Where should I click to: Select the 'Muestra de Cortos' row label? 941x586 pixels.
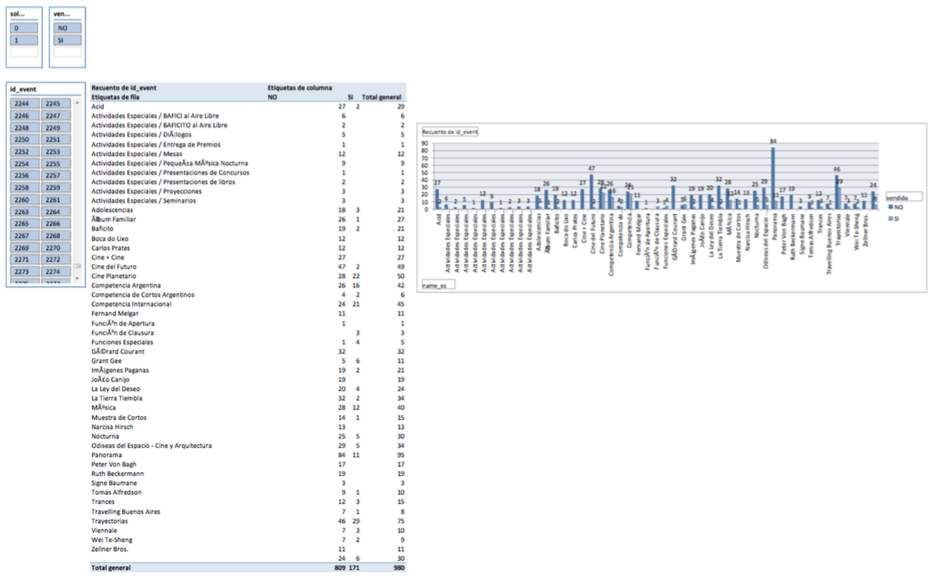(x=119, y=417)
